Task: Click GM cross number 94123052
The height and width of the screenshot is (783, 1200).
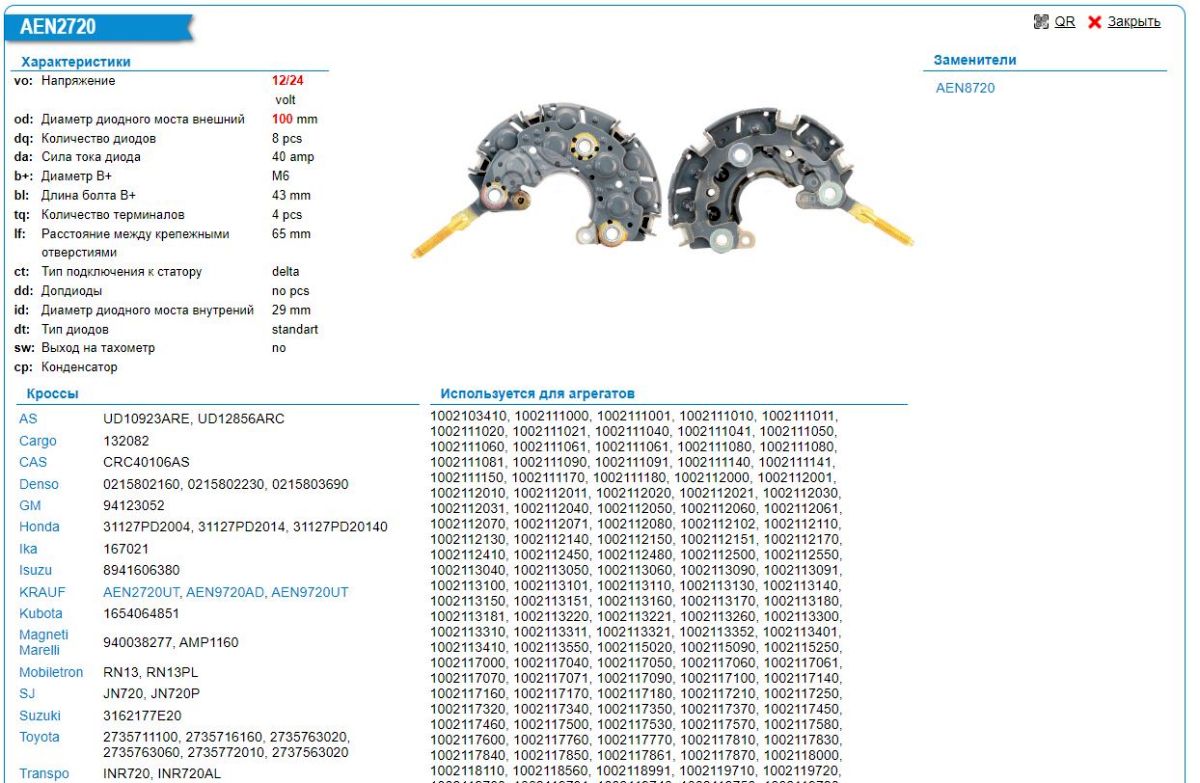Action: pyautogui.click(x=133, y=506)
